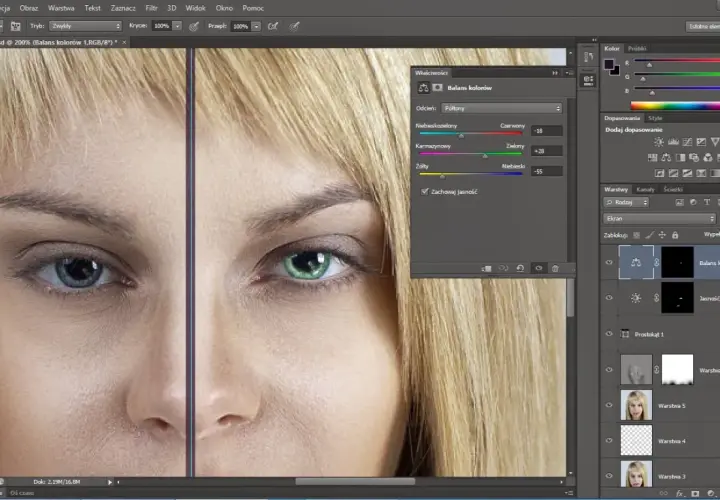Switch to Ścieżki tab
This screenshot has width=720, height=500.
[x=673, y=189]
